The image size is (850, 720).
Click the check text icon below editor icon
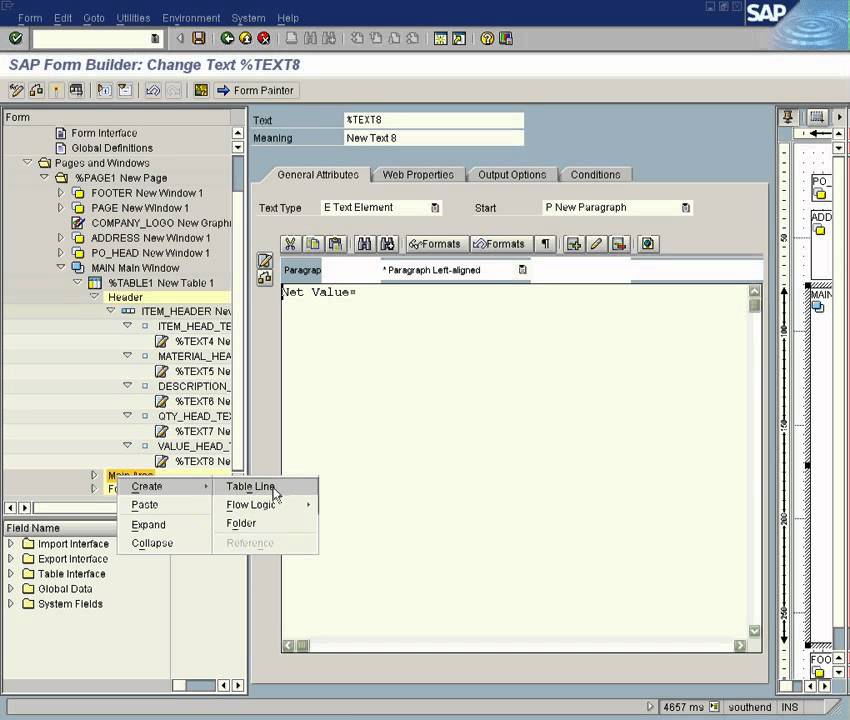[265, 278]
